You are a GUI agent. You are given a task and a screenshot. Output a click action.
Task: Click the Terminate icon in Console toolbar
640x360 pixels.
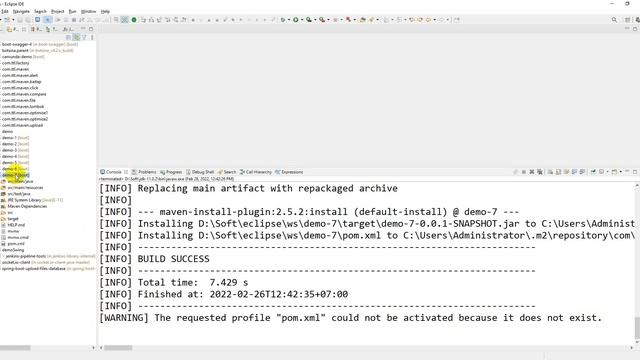tap(524, 172)
